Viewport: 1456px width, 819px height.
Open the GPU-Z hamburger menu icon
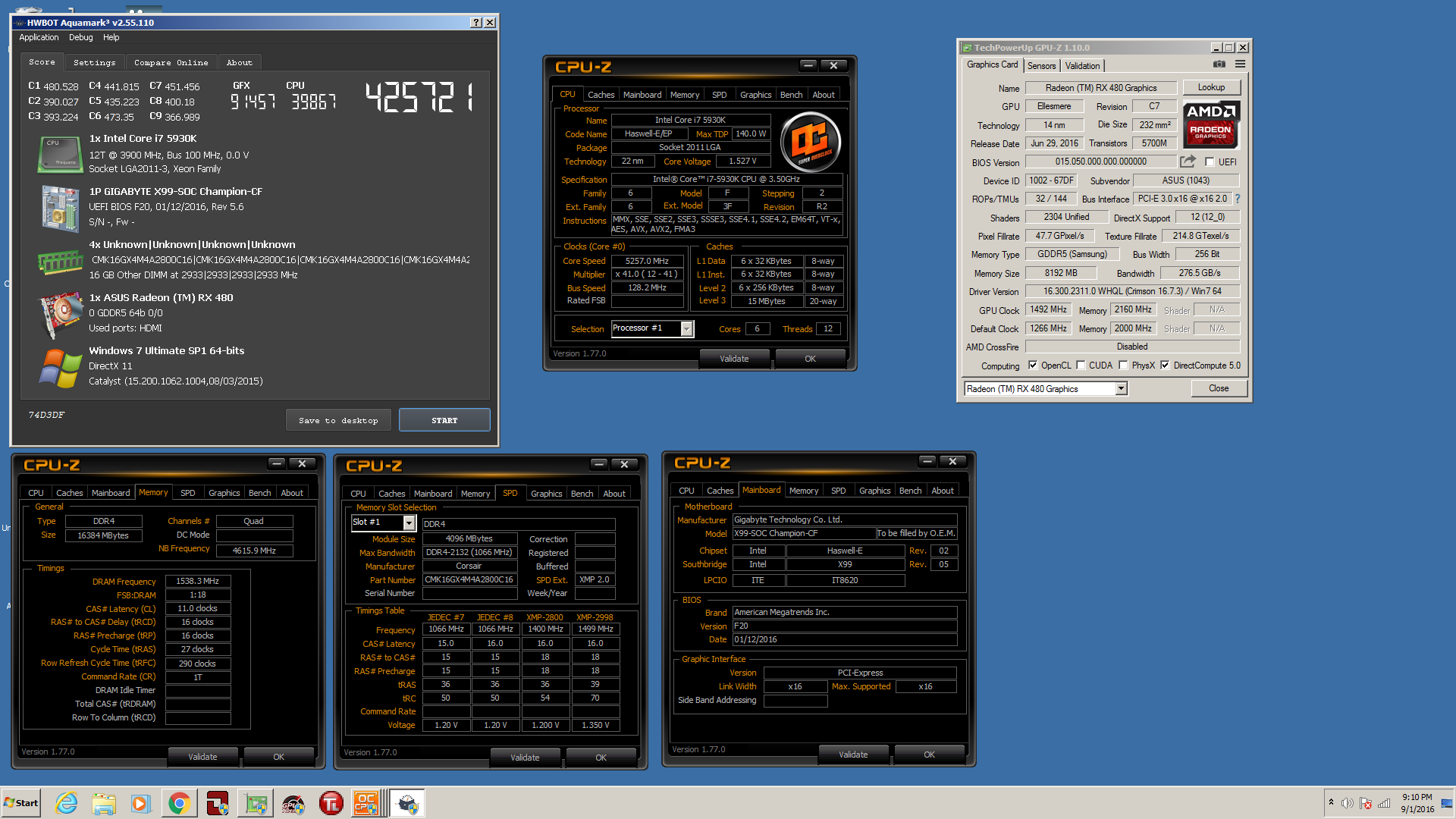coord(1241,64)
